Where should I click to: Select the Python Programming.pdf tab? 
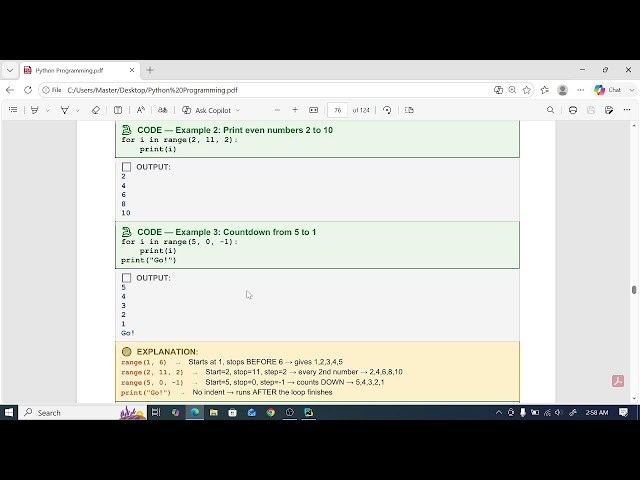78,71
